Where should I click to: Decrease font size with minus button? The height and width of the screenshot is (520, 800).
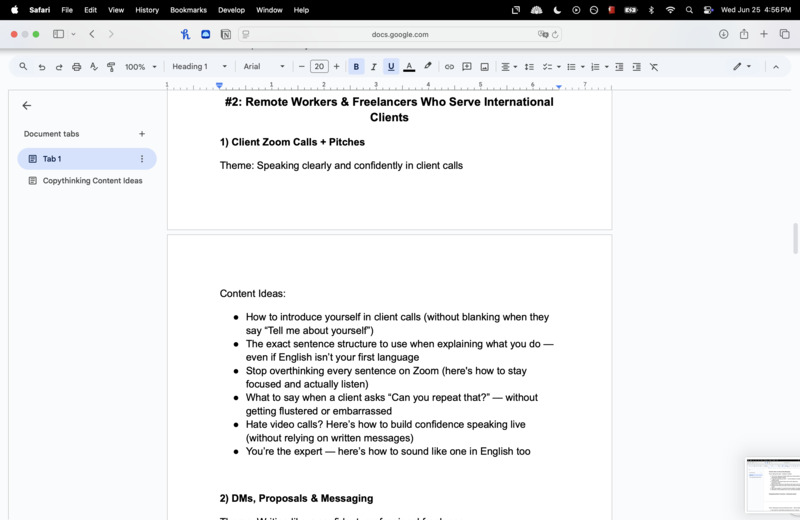pos(302,67)
